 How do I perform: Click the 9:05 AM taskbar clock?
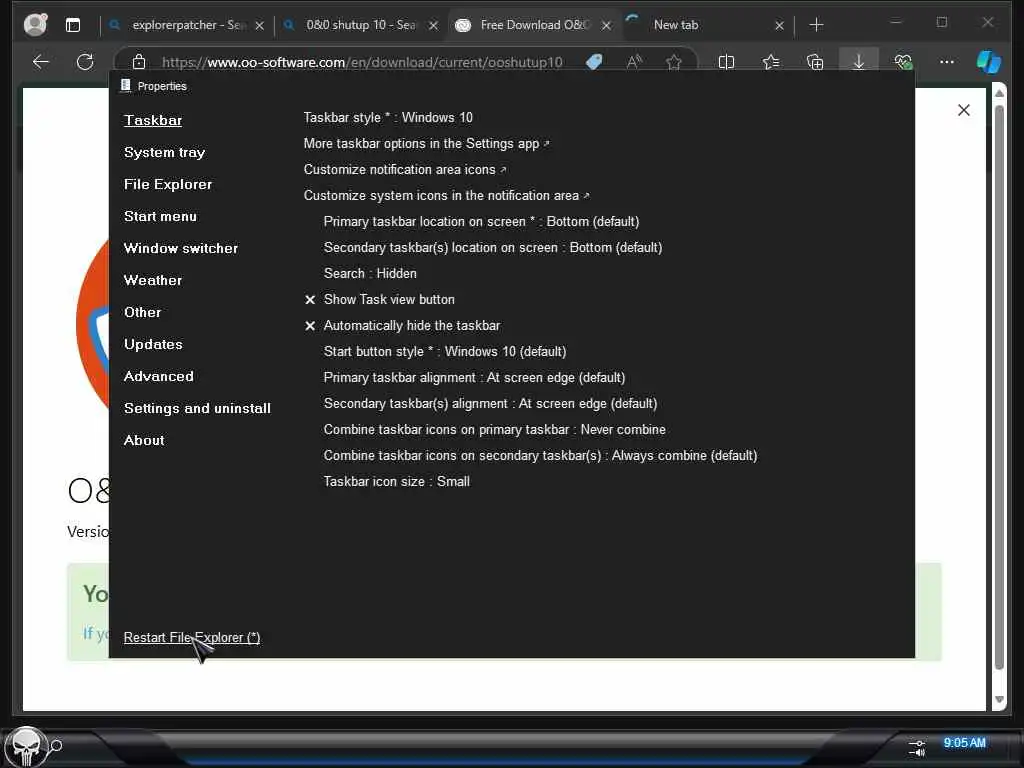tap(964, 743)
